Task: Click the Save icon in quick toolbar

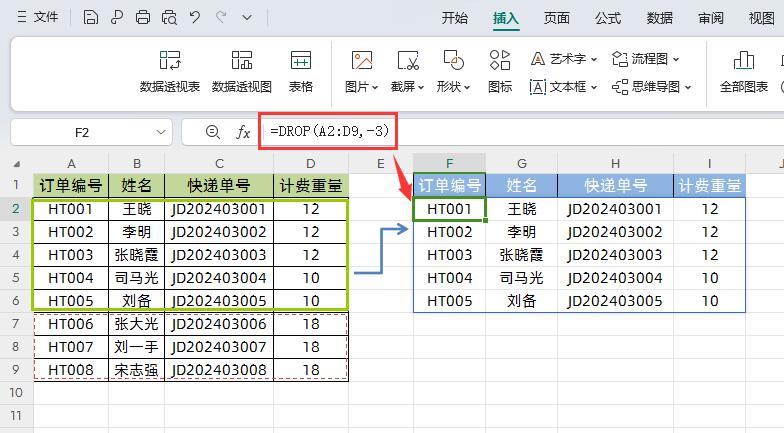Action: [x=90, y=18]
